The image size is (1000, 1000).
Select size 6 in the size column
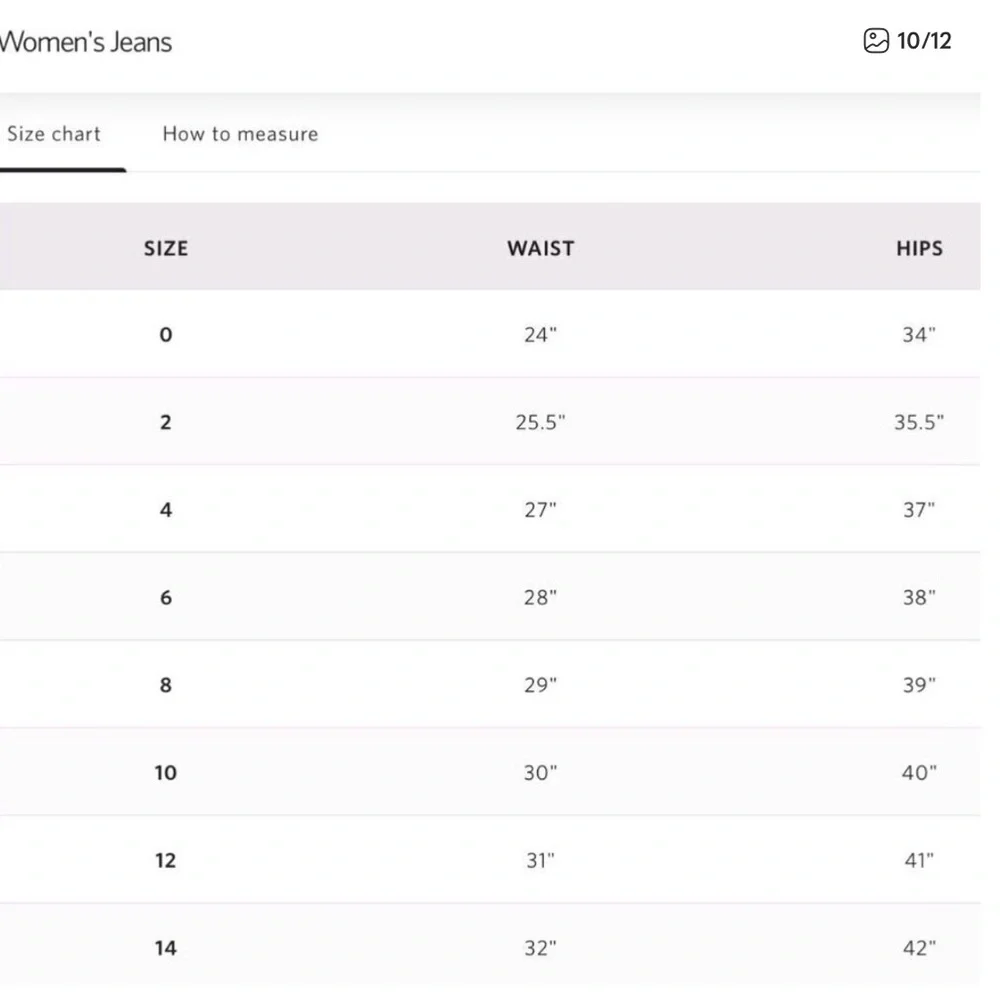(x=166, y=597)
